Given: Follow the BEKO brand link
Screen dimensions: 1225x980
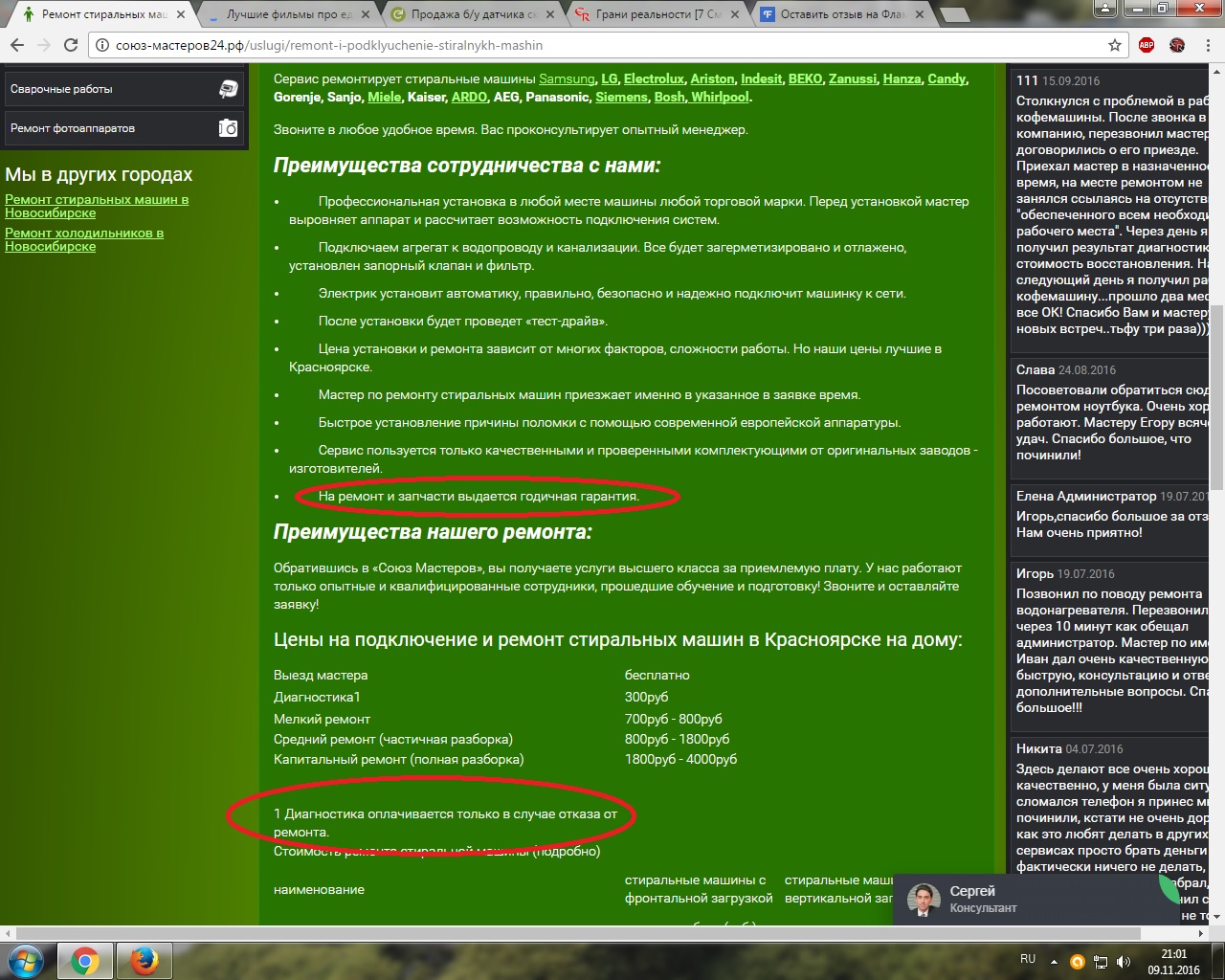Looking at the screenshot, I should click(x=806, y=78).
